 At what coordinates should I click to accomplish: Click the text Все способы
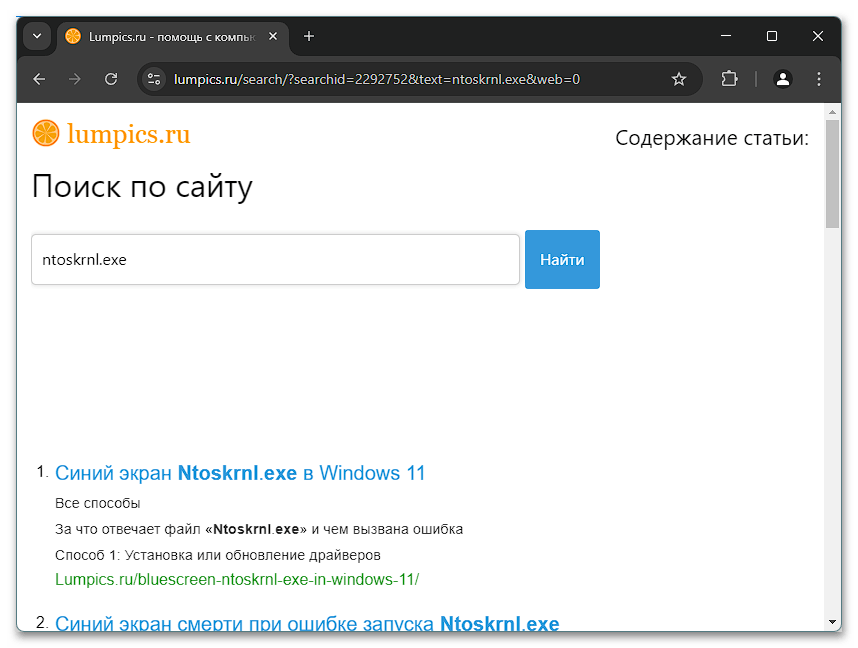97,503
